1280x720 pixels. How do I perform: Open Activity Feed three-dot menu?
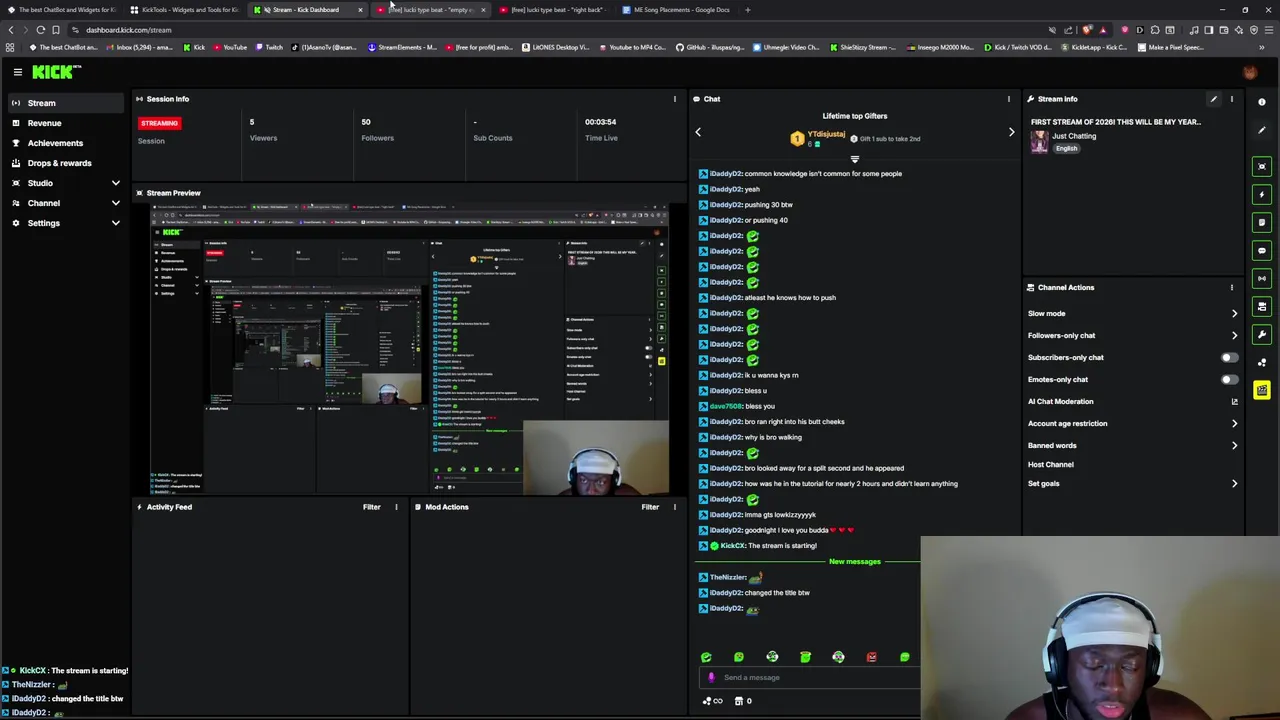(x=396, y=507)
